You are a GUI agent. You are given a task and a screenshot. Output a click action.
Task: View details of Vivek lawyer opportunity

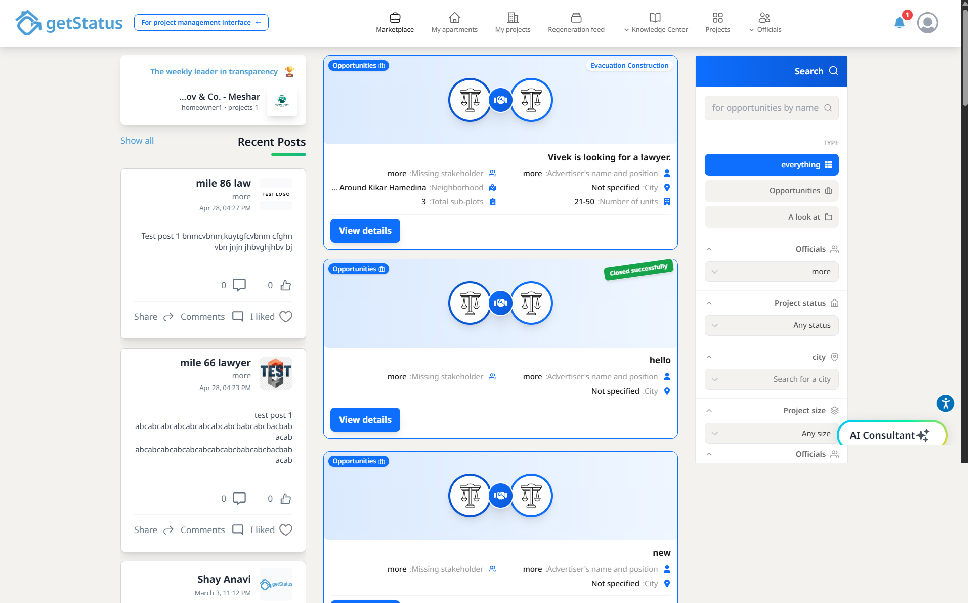365,231
